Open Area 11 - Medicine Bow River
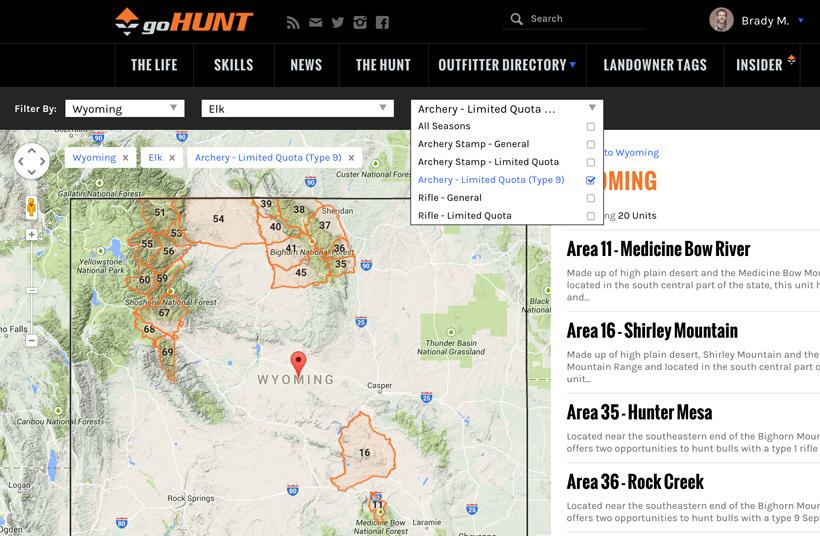This screenshot has width=820, height=536. point(658,249)
